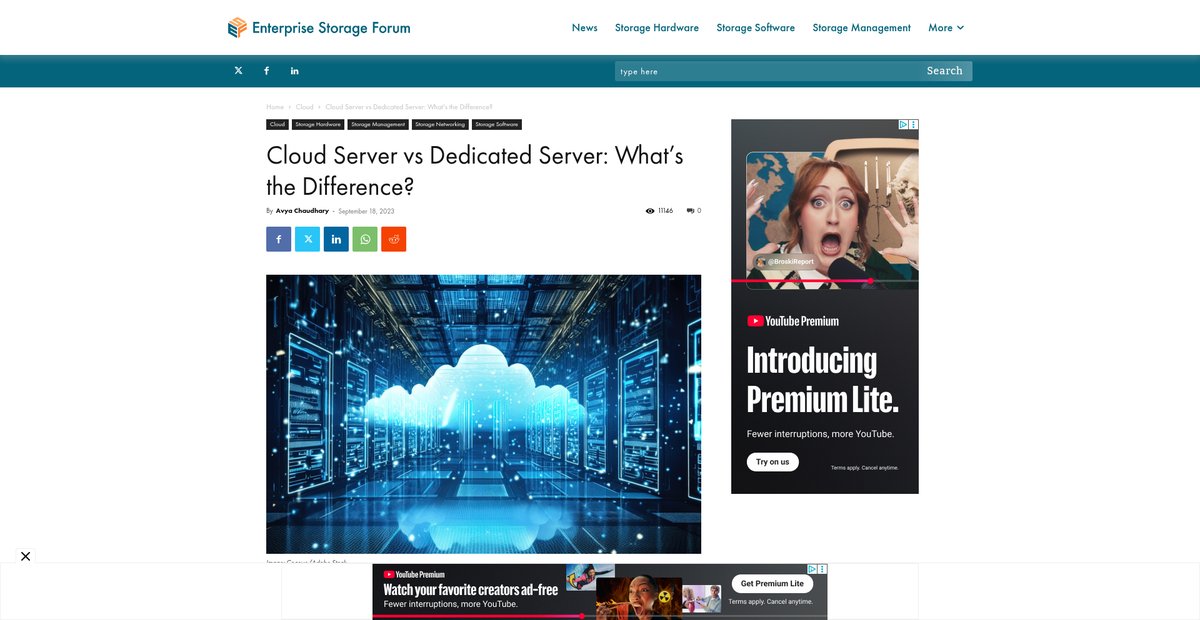The width and height of the screenshot is (1200, 620).
Task: Open the Storage Management menu
Action: pos(862,28)
